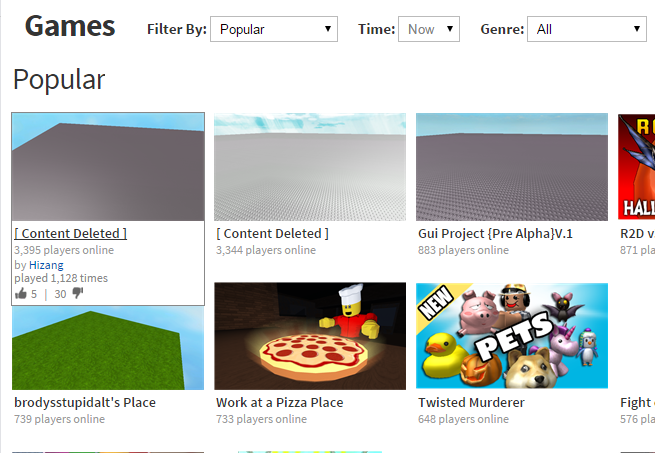Select thumbnail of game with 3,344 players online
This screenshot has width=655, height=453.
coord(310,167)
